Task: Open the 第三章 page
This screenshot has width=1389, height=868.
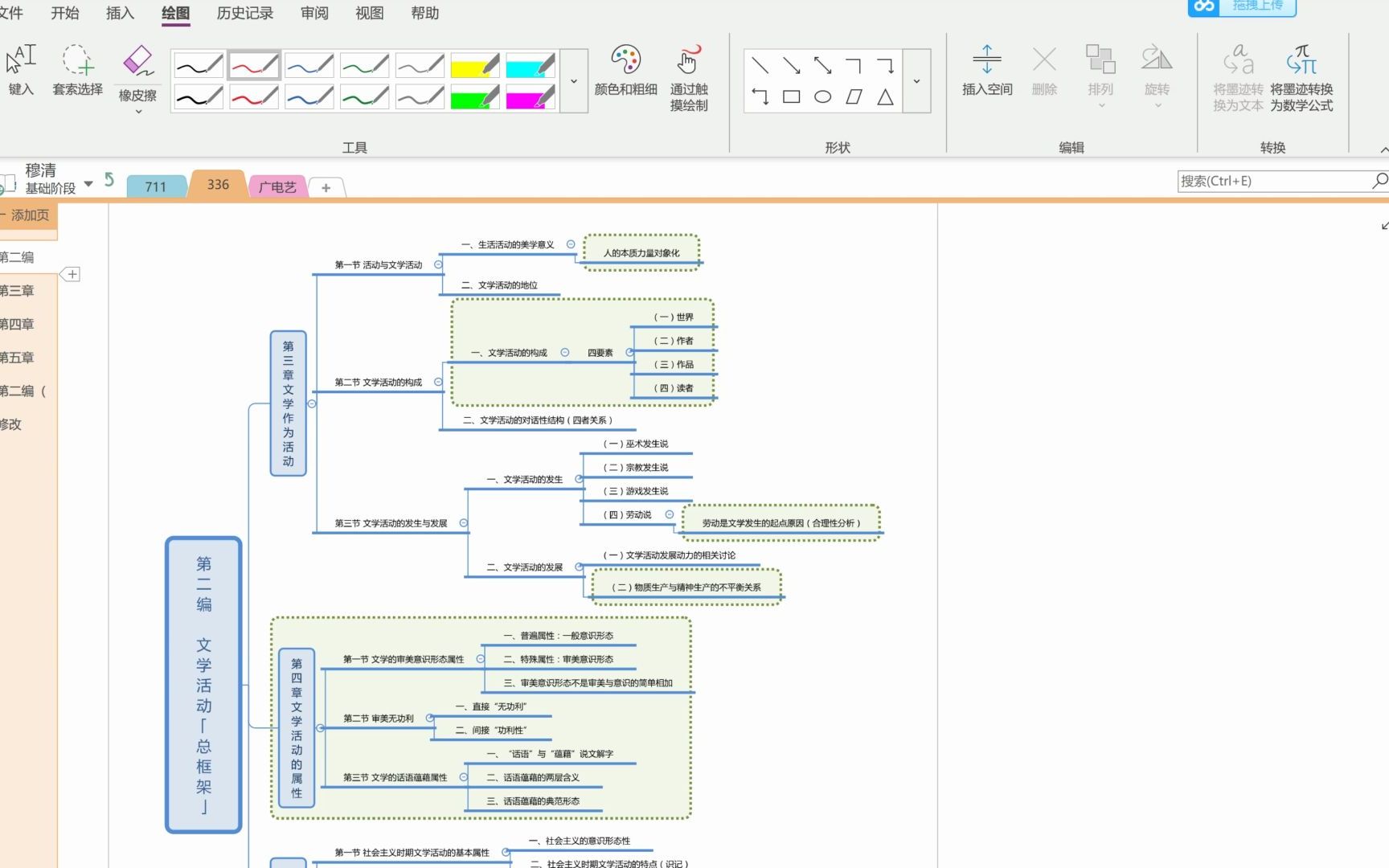Action: click(x=17, y=290)
